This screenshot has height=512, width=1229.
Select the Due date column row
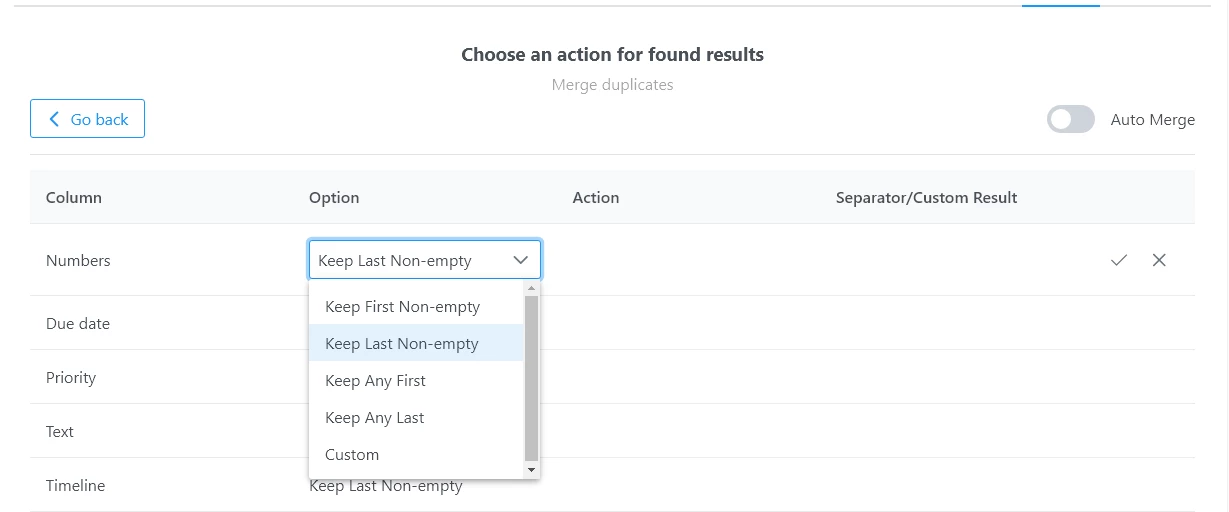[612, 323]
